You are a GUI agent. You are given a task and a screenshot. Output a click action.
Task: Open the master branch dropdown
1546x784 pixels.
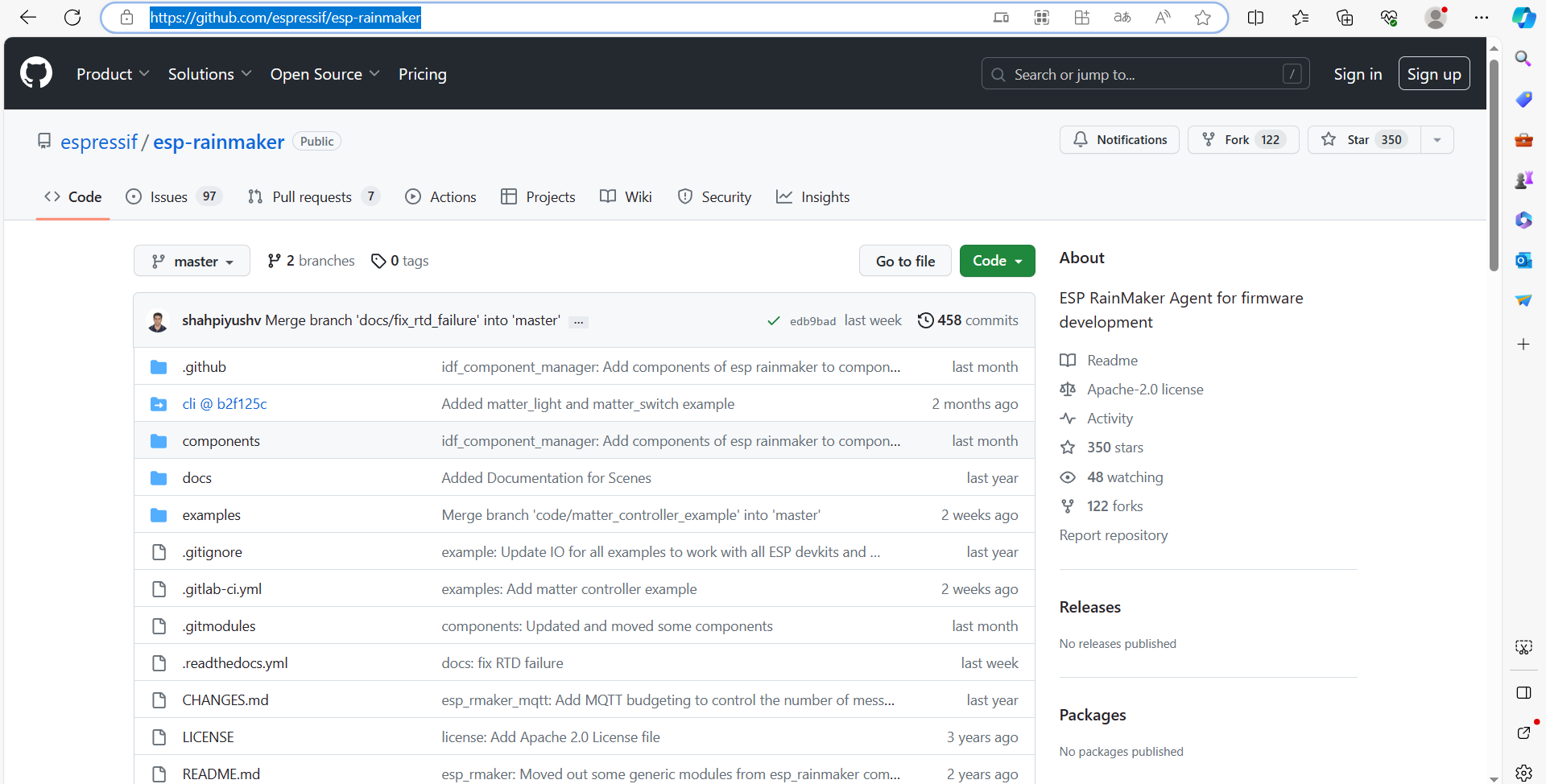192,261
